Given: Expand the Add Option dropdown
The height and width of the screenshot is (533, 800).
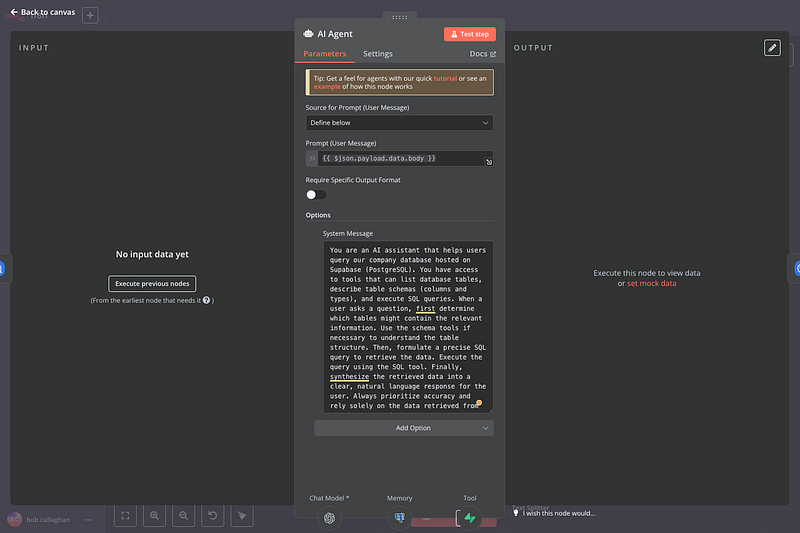Looking at the screenshot, I should click(403, 428).
